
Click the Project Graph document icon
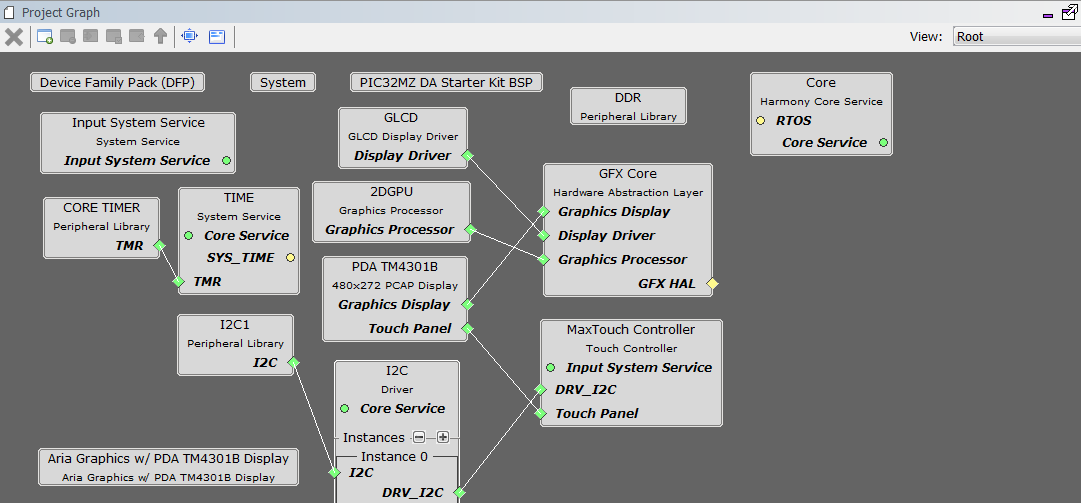(9, 12)
